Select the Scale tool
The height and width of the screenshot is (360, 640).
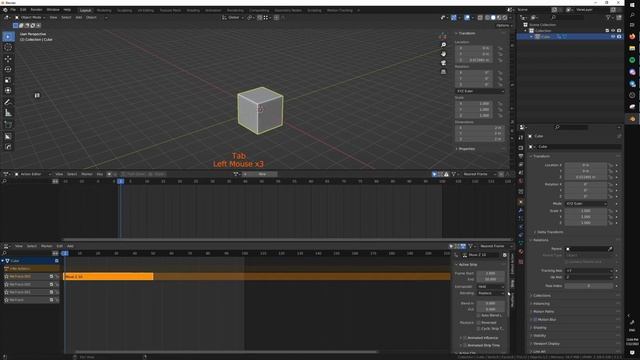tap(8, 80)
